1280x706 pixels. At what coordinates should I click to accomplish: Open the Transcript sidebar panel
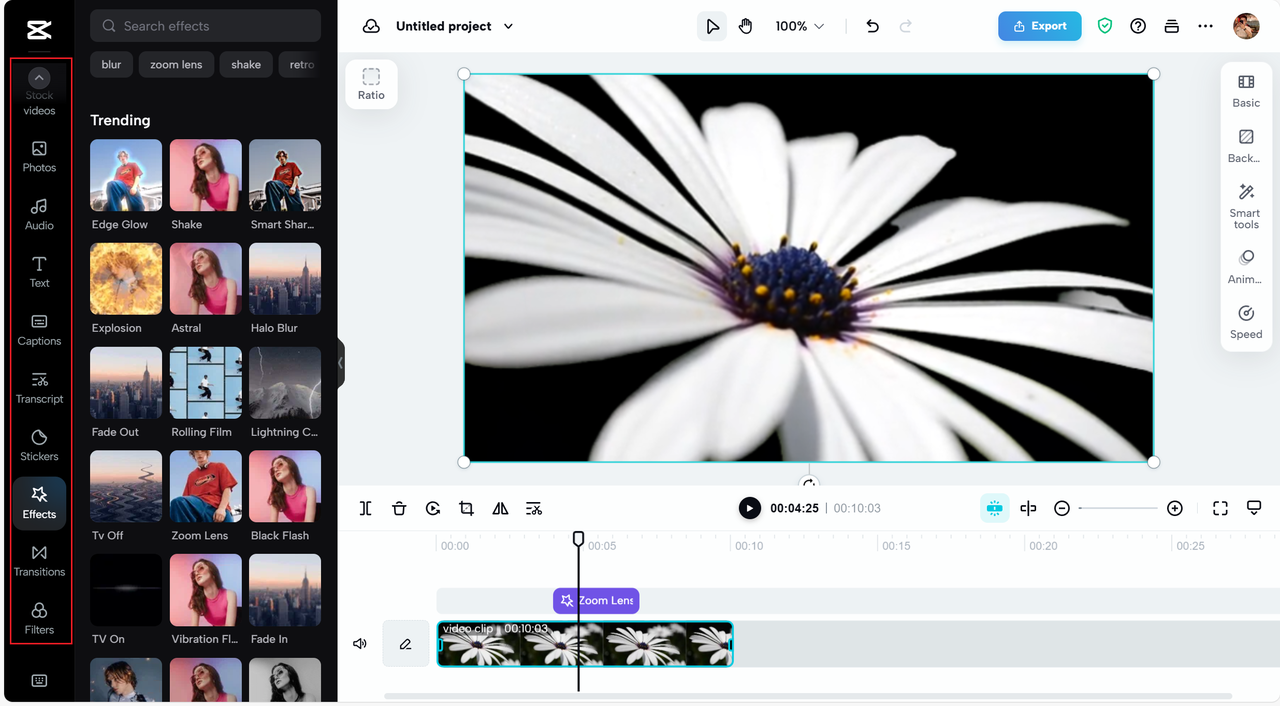[x=39, y=388]
